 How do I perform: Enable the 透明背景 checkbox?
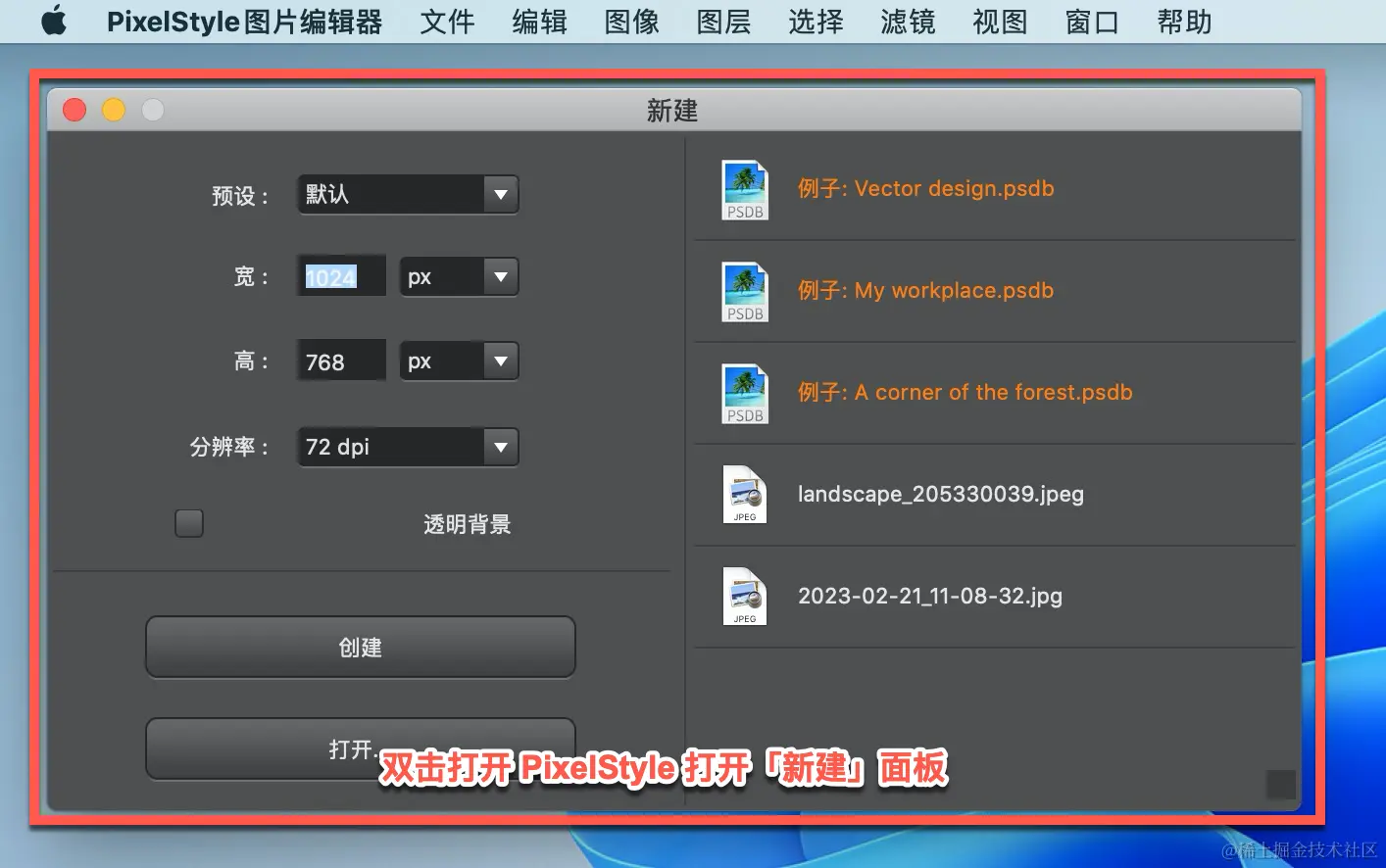click(189, 523)
